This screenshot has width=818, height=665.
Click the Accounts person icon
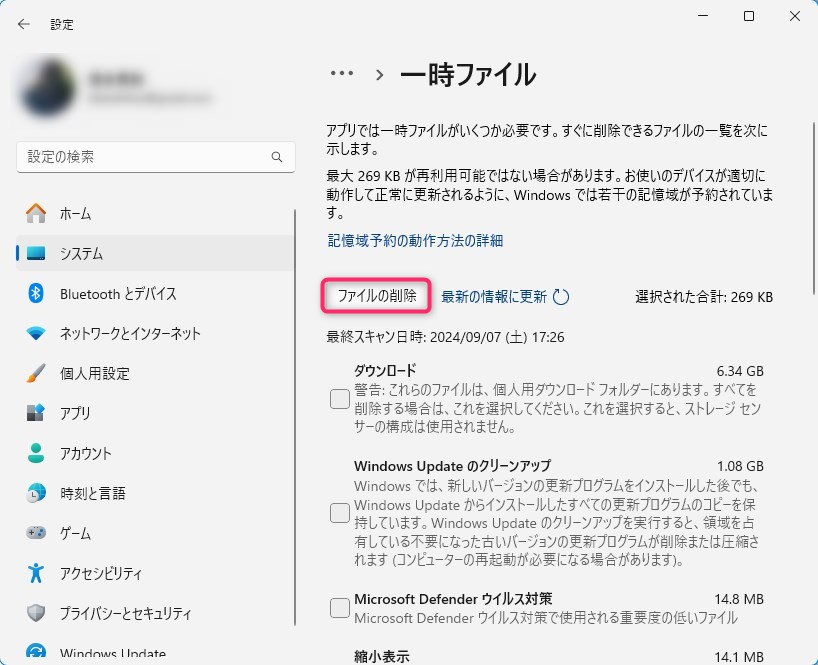pos(36,453)
